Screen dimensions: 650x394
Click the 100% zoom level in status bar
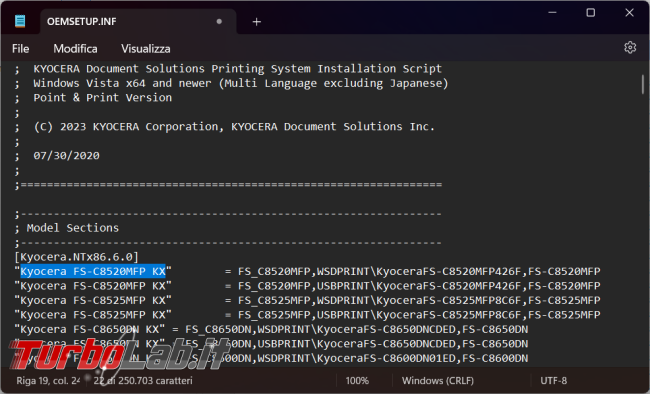(357, 380)
